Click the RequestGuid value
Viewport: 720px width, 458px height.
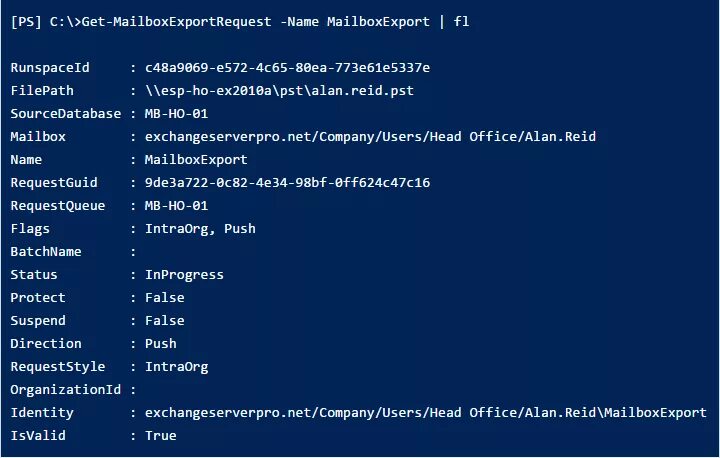(287, 182)
